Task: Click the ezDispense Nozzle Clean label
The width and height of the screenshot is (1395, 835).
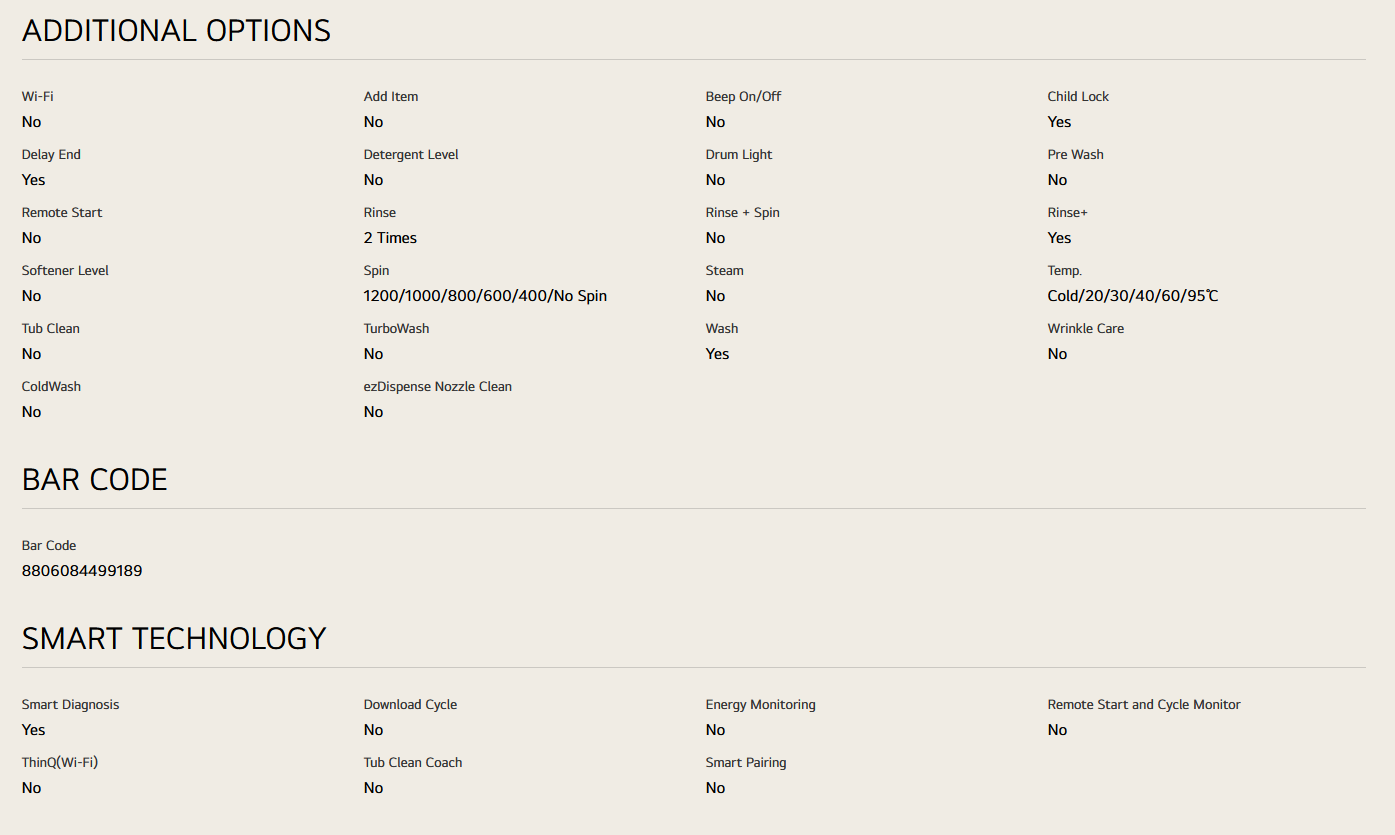Action: (x=438, y=387)
